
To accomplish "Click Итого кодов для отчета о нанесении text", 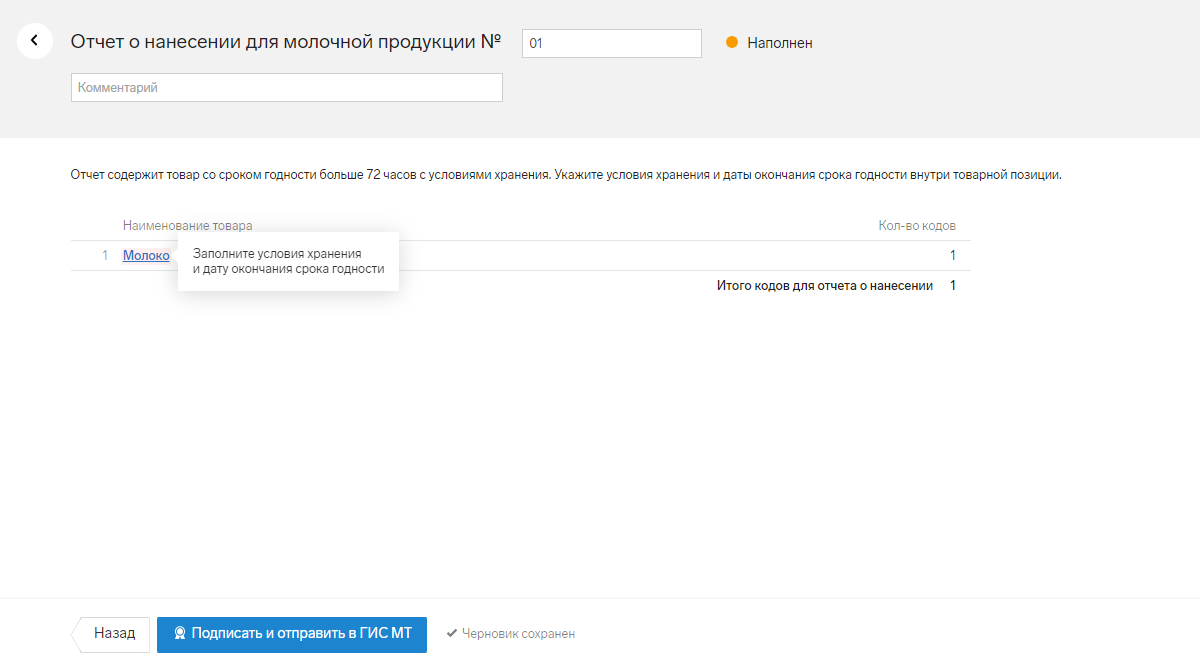I will 825,286.
